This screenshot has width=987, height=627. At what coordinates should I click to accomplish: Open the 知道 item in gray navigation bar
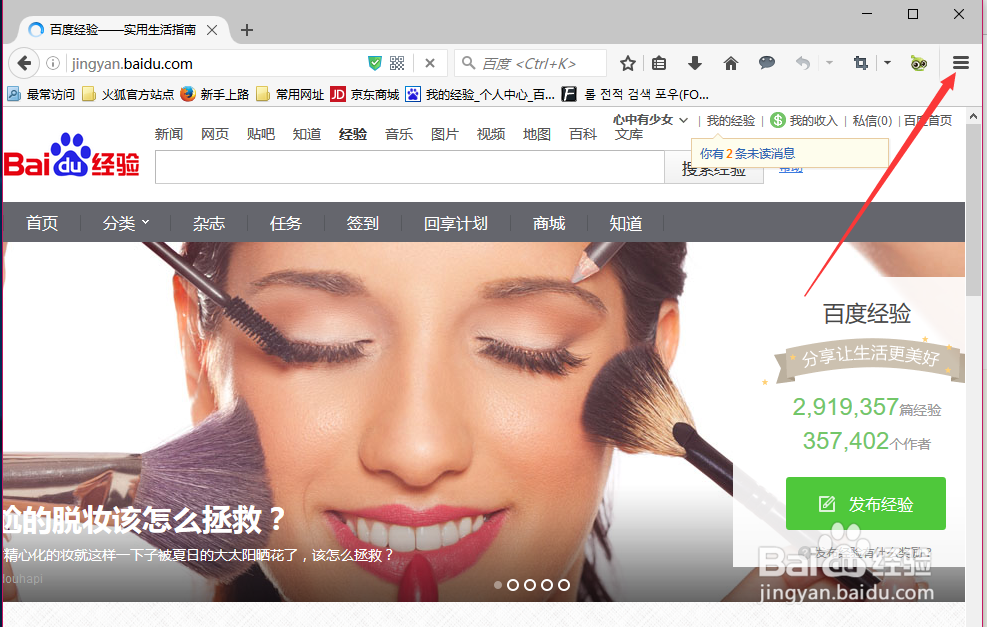click(x=625, y=223)
